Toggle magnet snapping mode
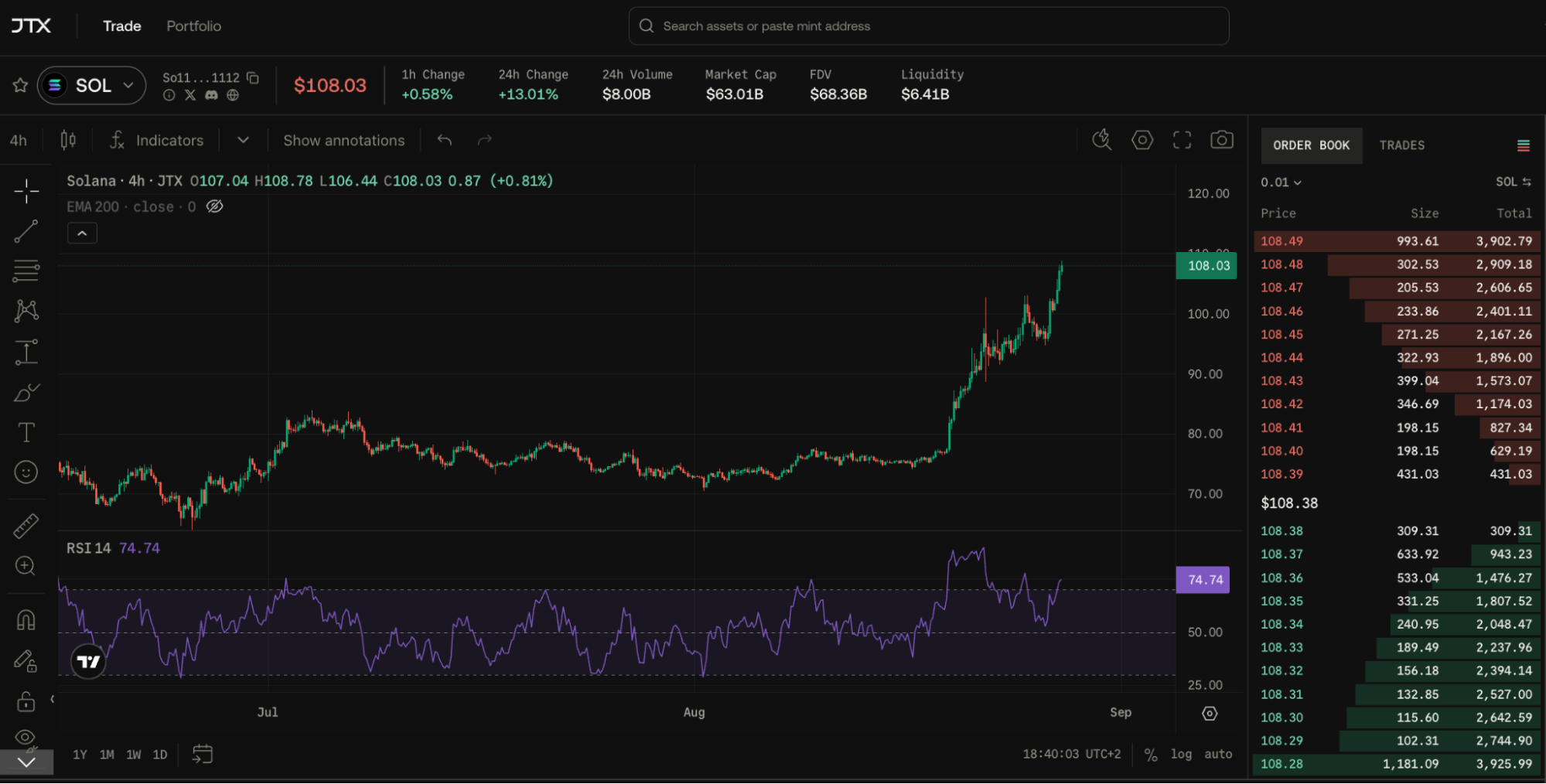 [x=26, y=620]
